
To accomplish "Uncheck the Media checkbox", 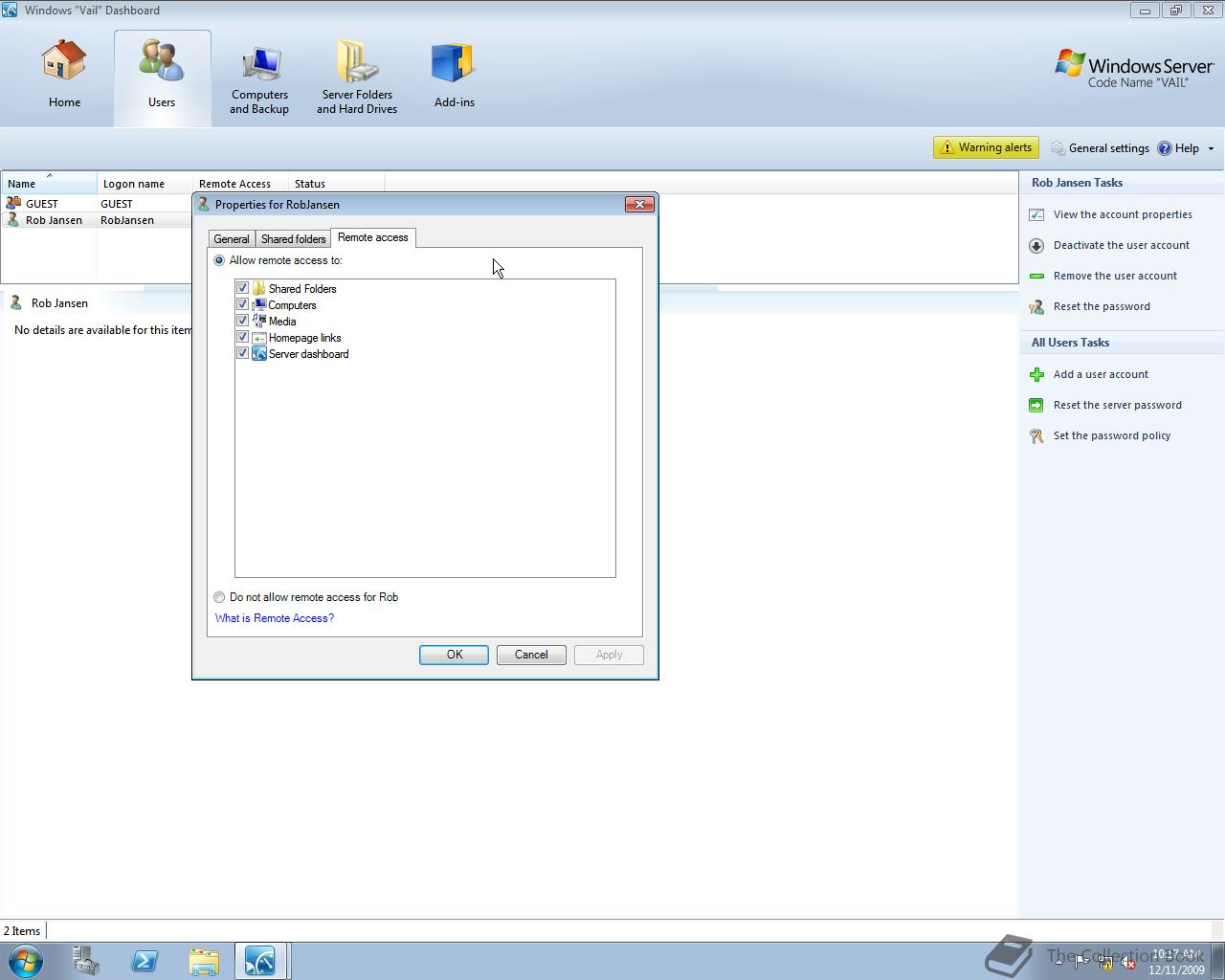I will [x=242, y=321].
